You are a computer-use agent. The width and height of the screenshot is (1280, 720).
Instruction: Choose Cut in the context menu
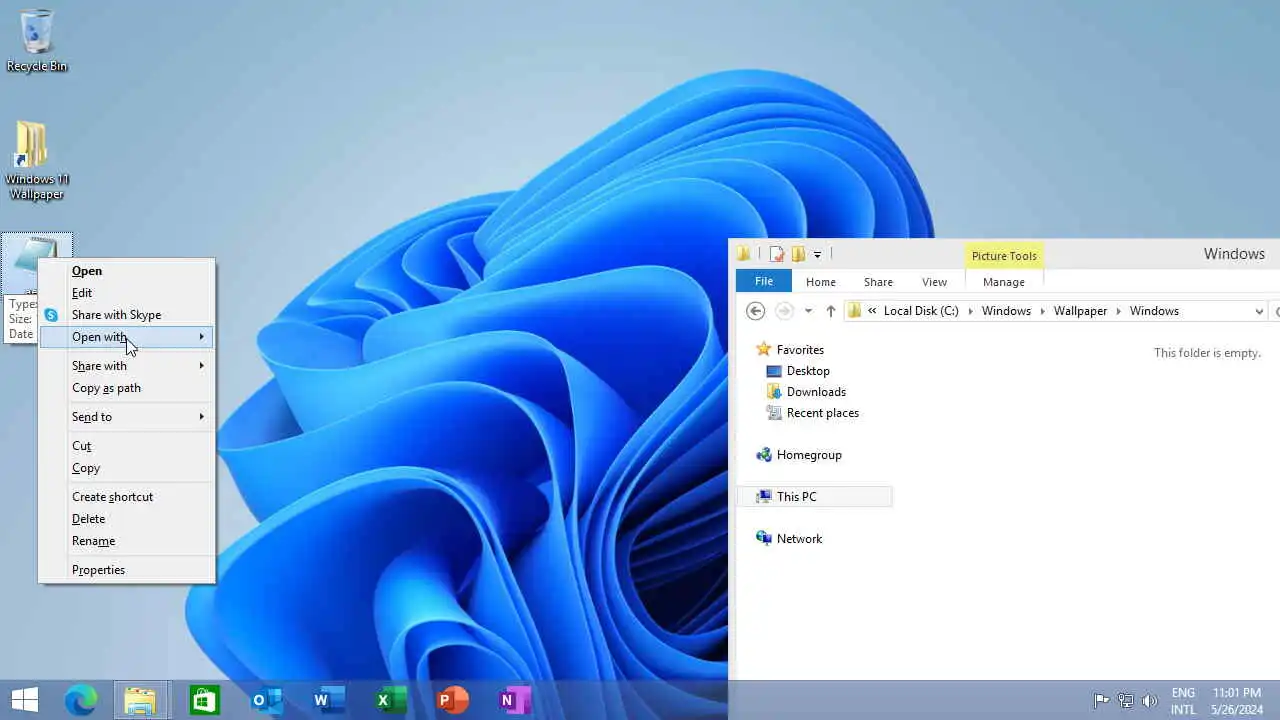(126, 446)
